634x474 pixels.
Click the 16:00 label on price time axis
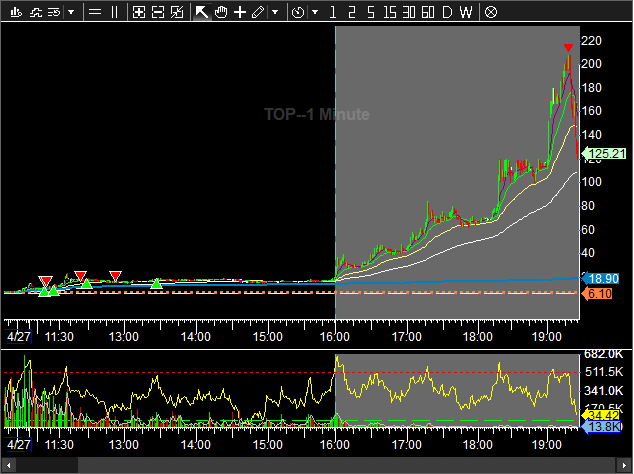(335, 337)
